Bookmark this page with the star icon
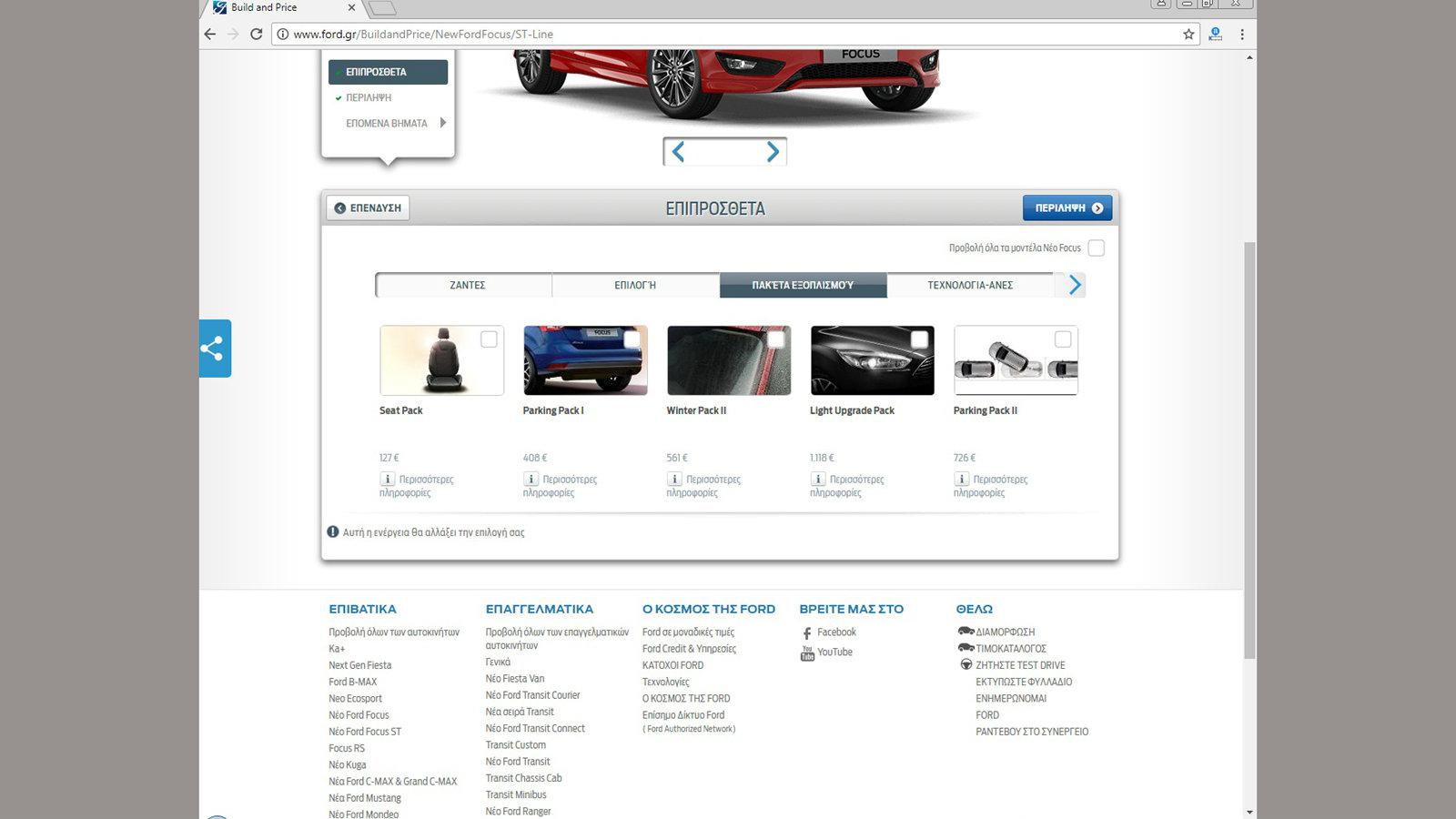The image size is (1456, 819). [1188, 34]
